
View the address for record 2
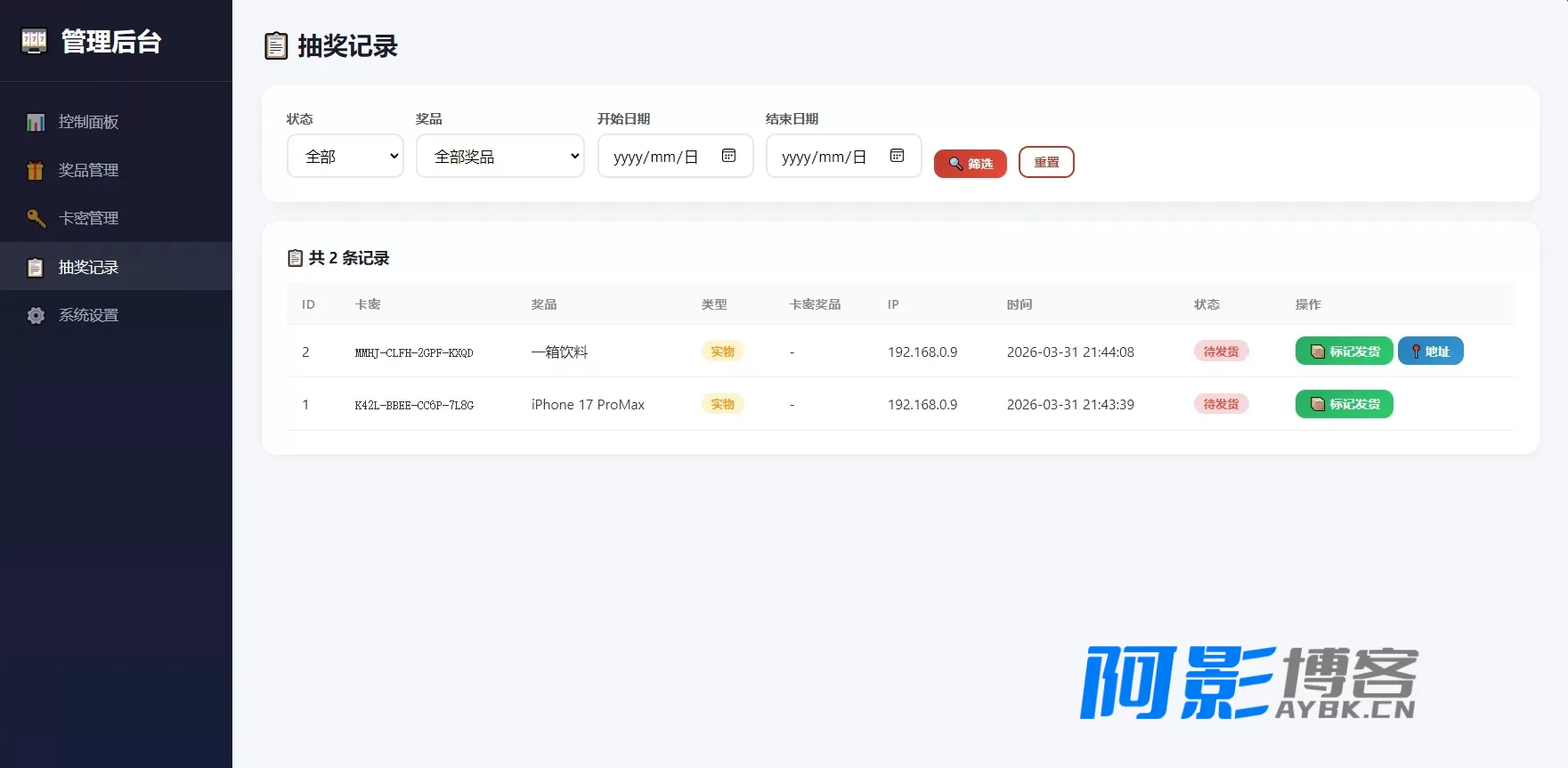click(x=1431, y=352)
